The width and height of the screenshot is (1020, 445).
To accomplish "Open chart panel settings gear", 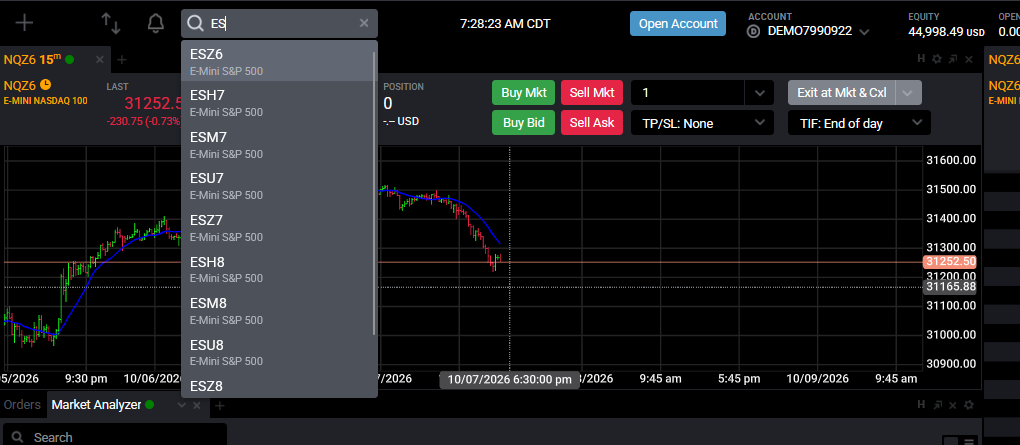I will click(x=937, y=59).
